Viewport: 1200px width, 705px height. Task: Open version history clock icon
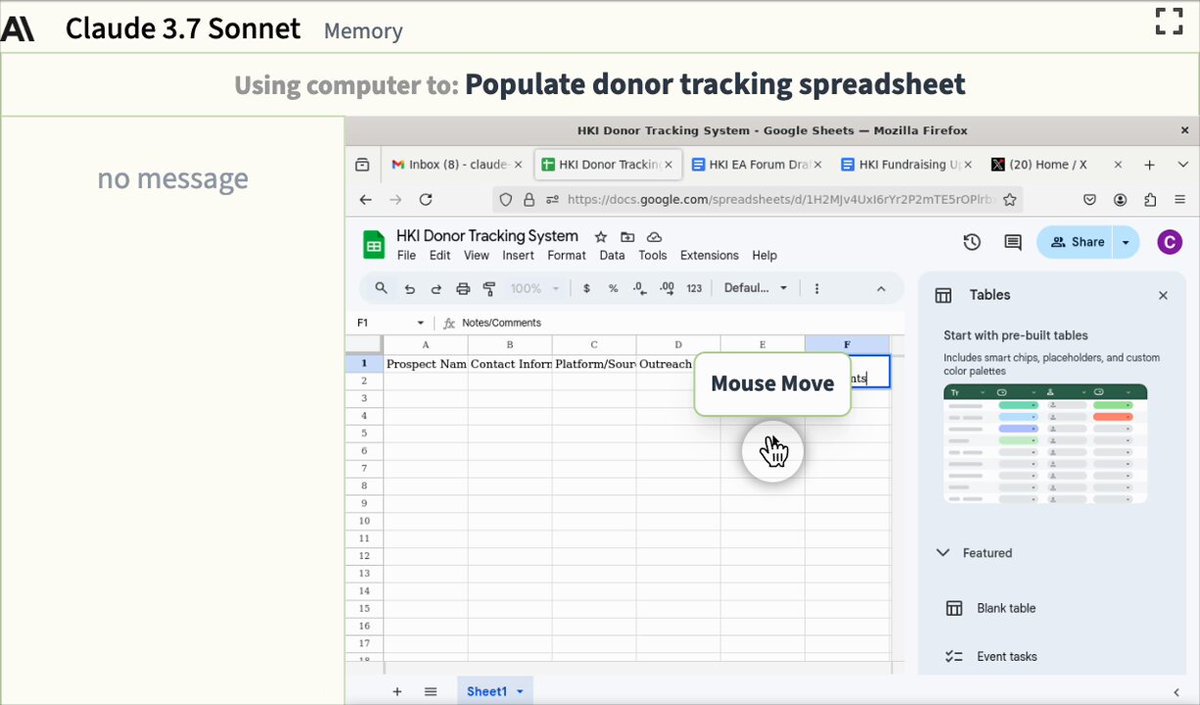[x=971, y=242]
